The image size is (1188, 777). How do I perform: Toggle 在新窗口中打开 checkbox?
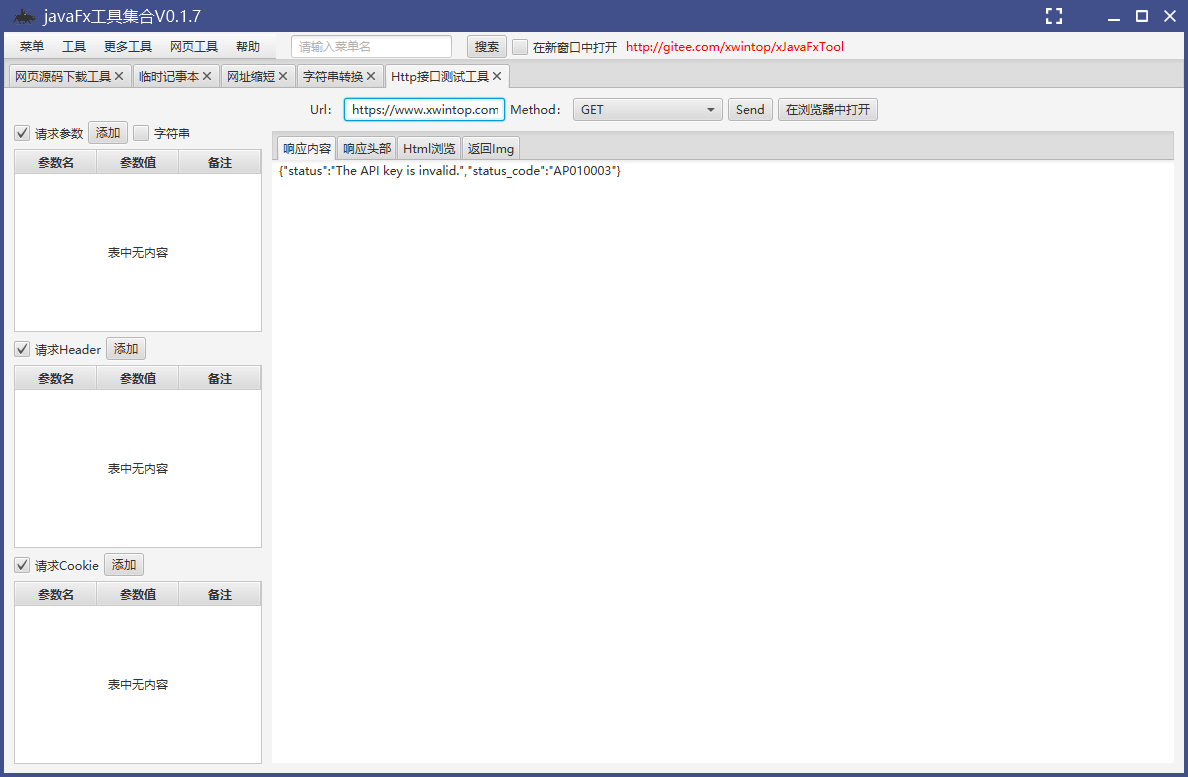point(520,47)
